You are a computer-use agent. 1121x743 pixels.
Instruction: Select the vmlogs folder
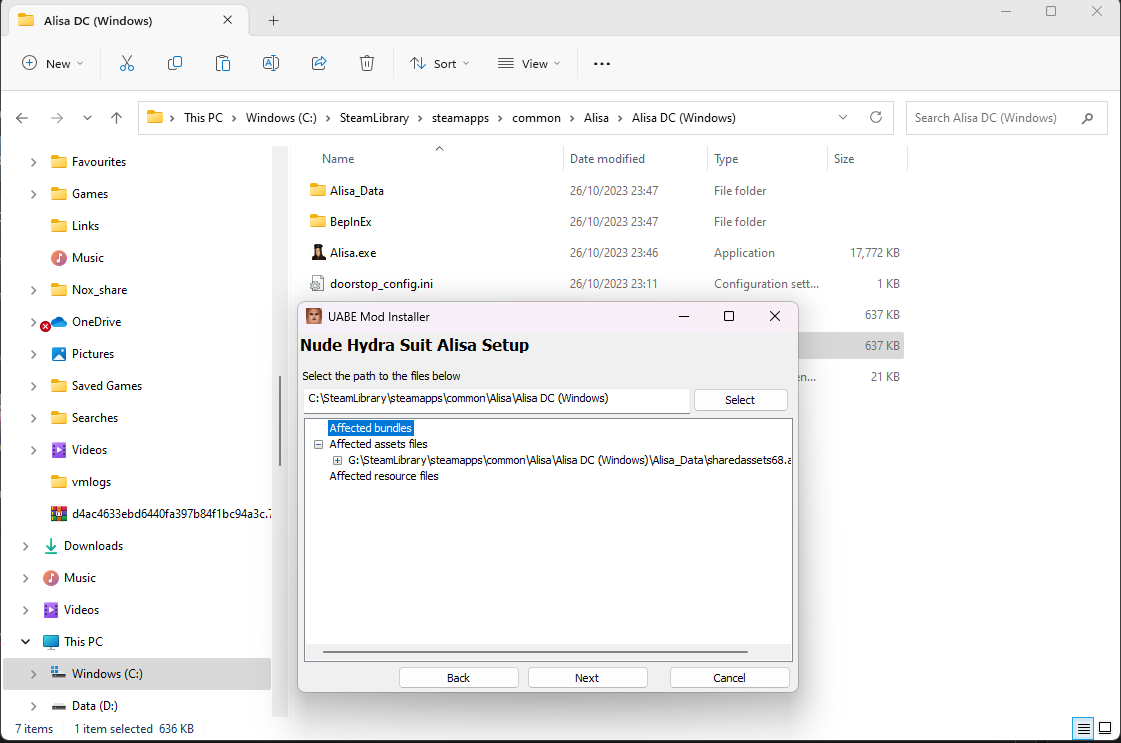81,482
